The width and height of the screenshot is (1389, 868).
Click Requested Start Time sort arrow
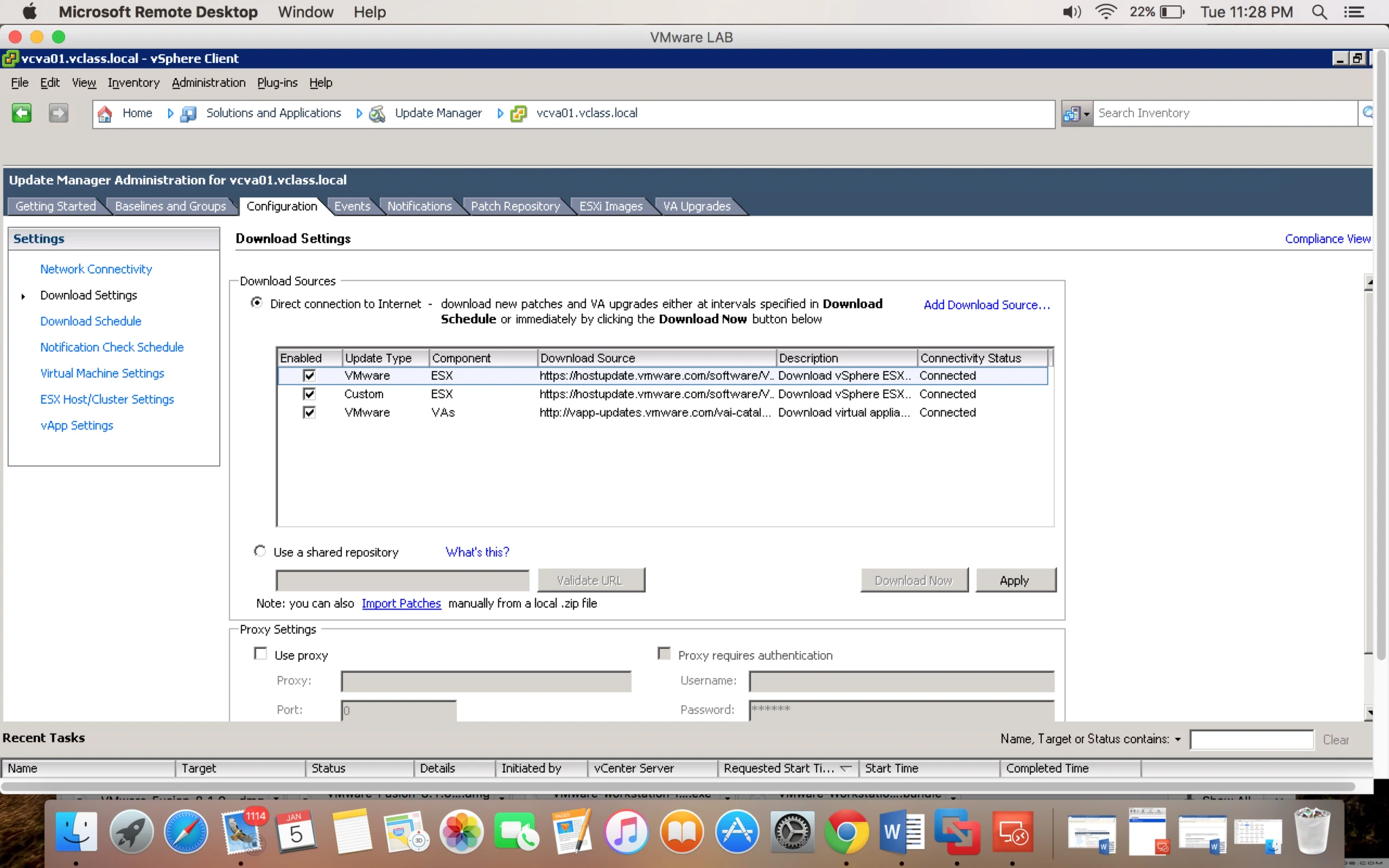point(845,768)
